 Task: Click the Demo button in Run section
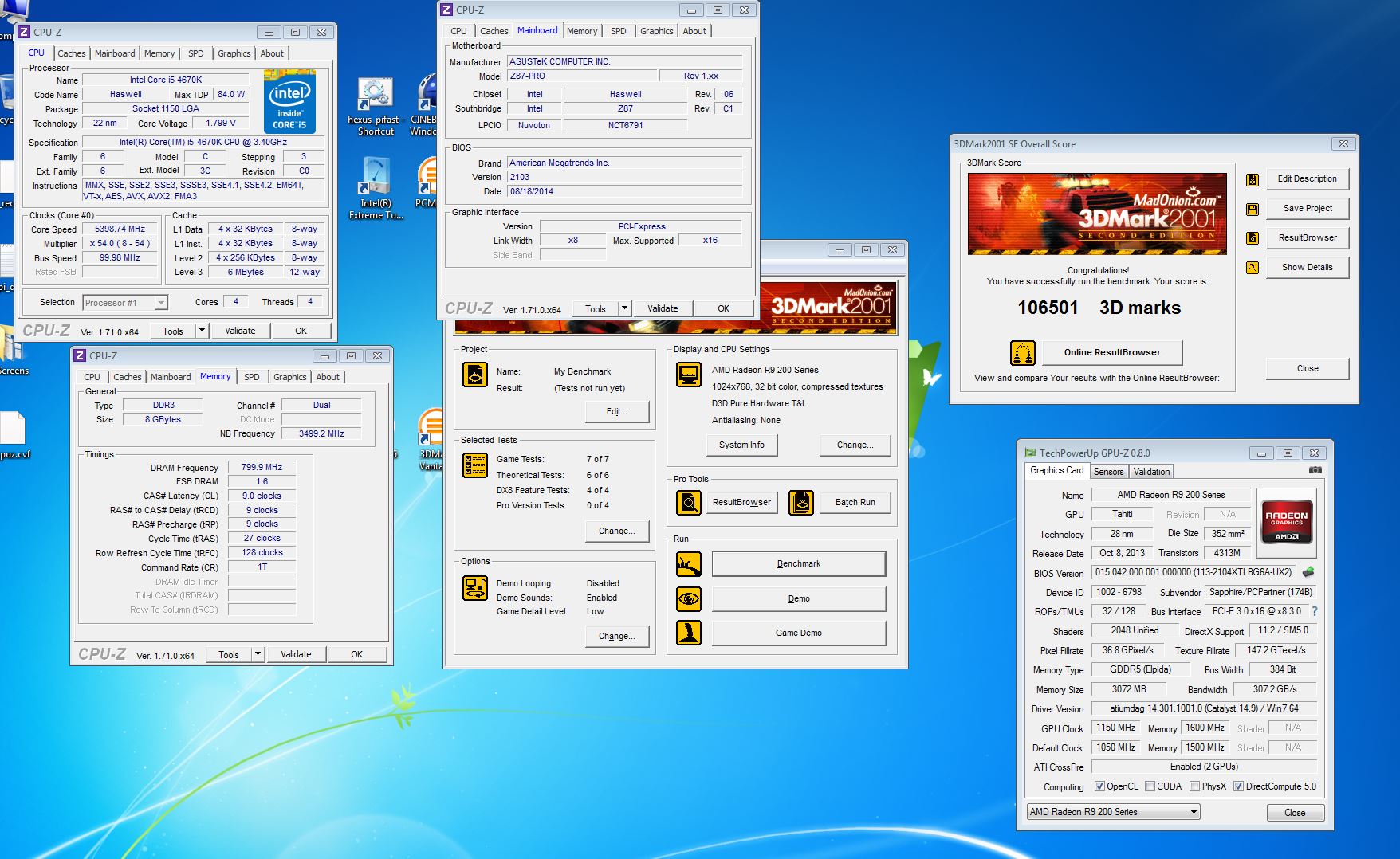coord(799,598)
